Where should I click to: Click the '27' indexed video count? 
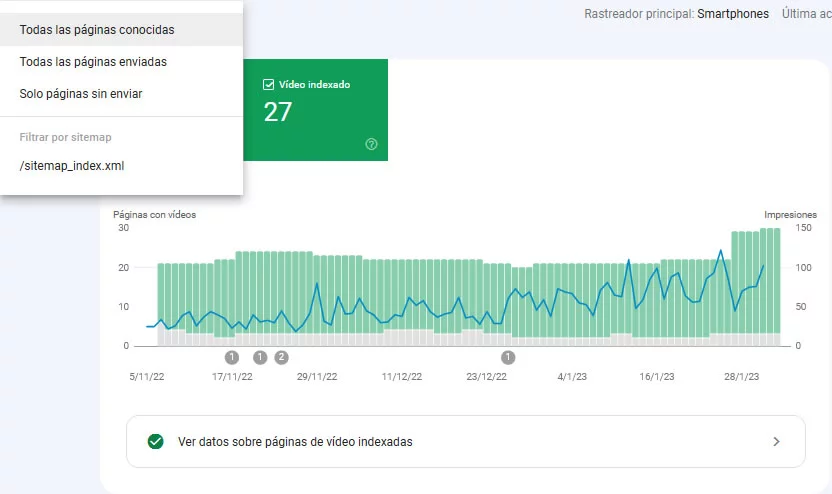[x=278, y=112]
